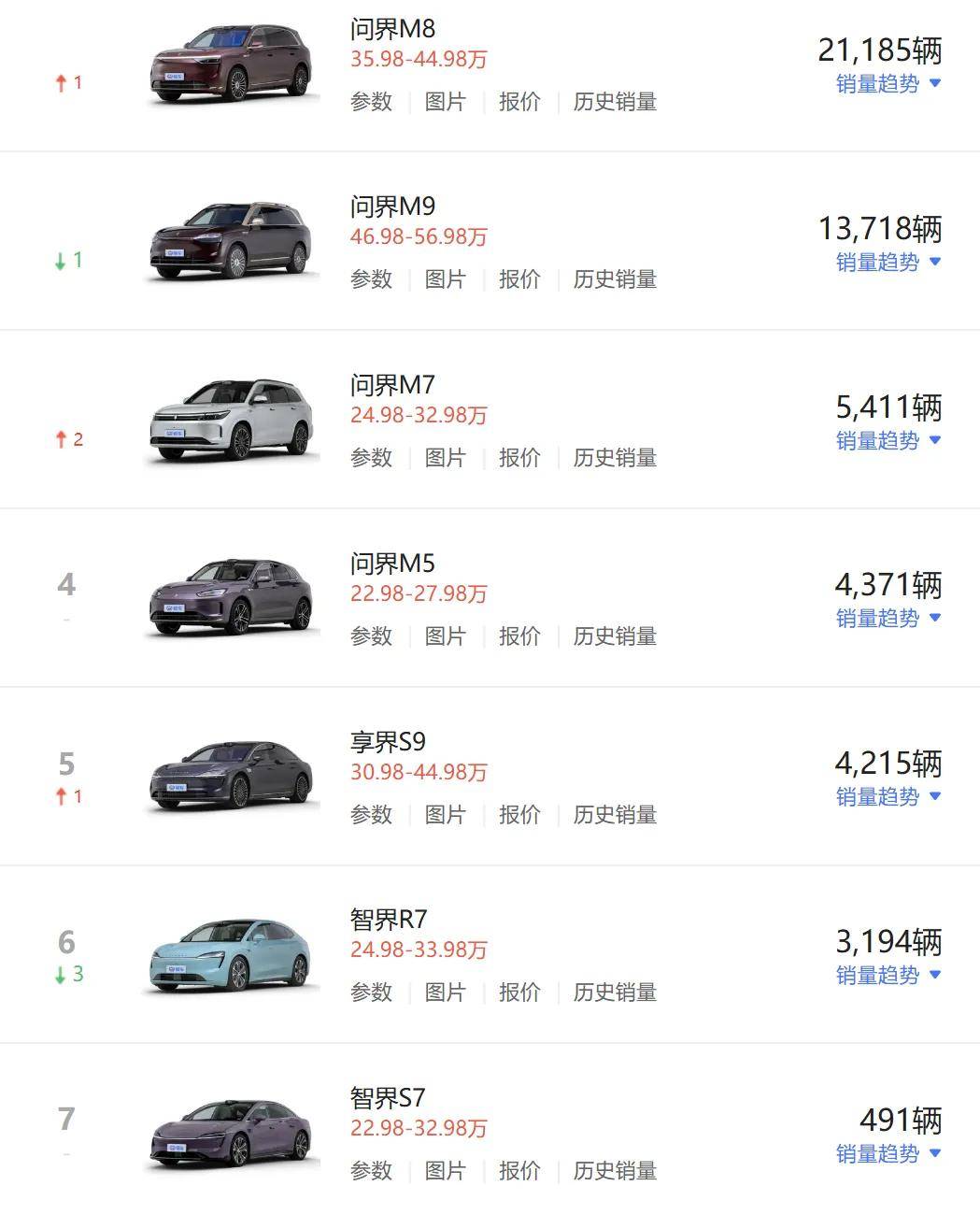Open 报价 for 智界R7

tap(519, 993)
